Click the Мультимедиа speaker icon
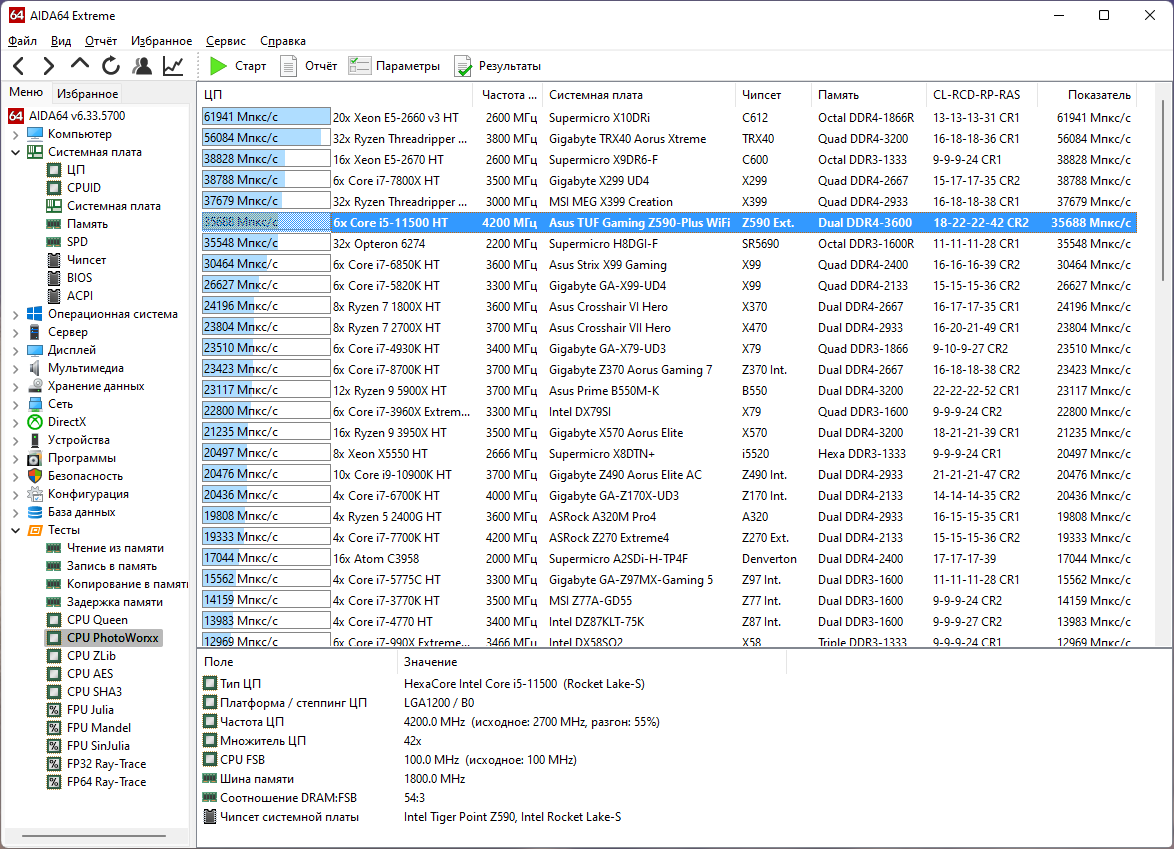 click(35, 368)
